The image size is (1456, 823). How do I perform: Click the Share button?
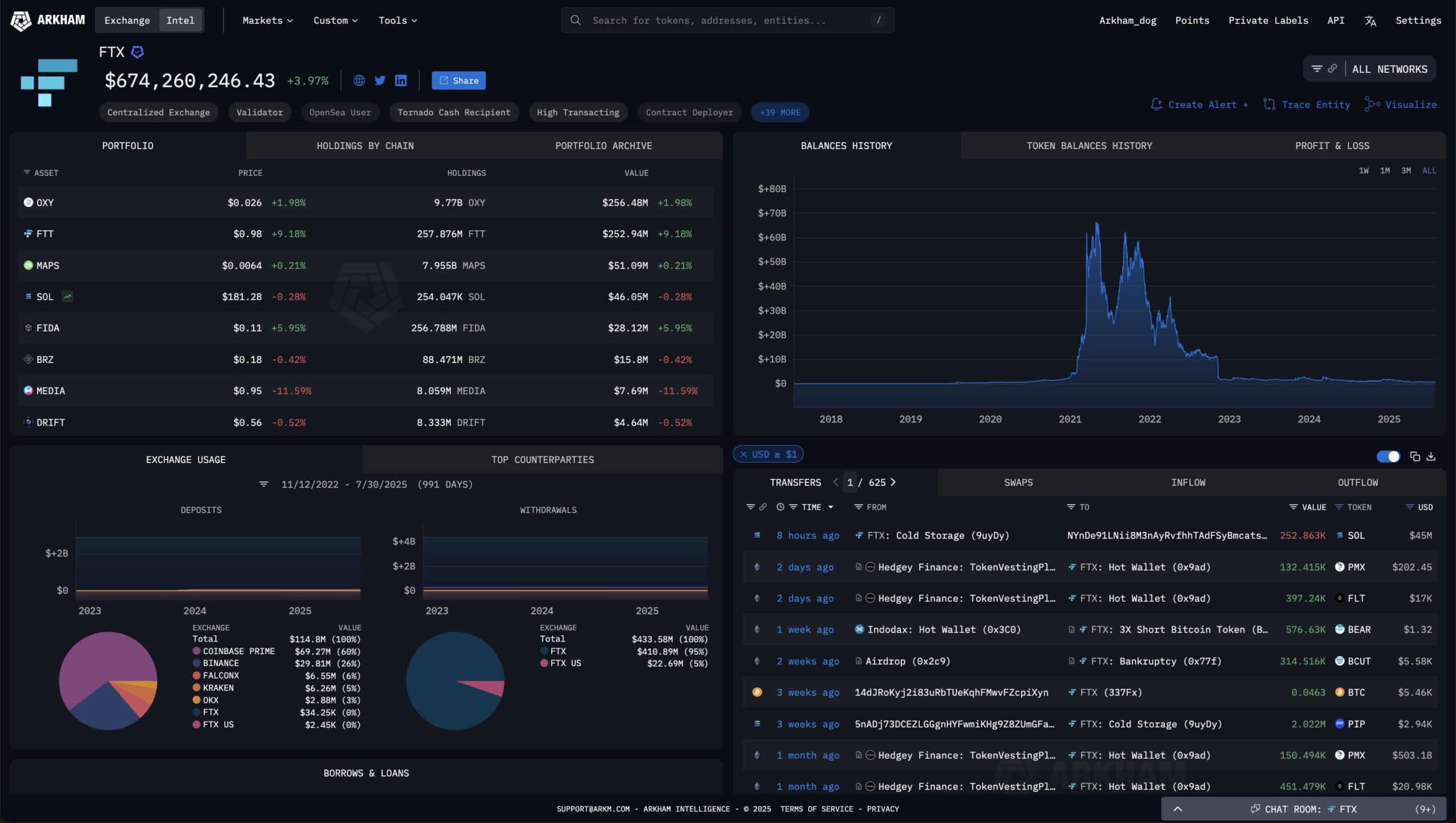point(458,81)
